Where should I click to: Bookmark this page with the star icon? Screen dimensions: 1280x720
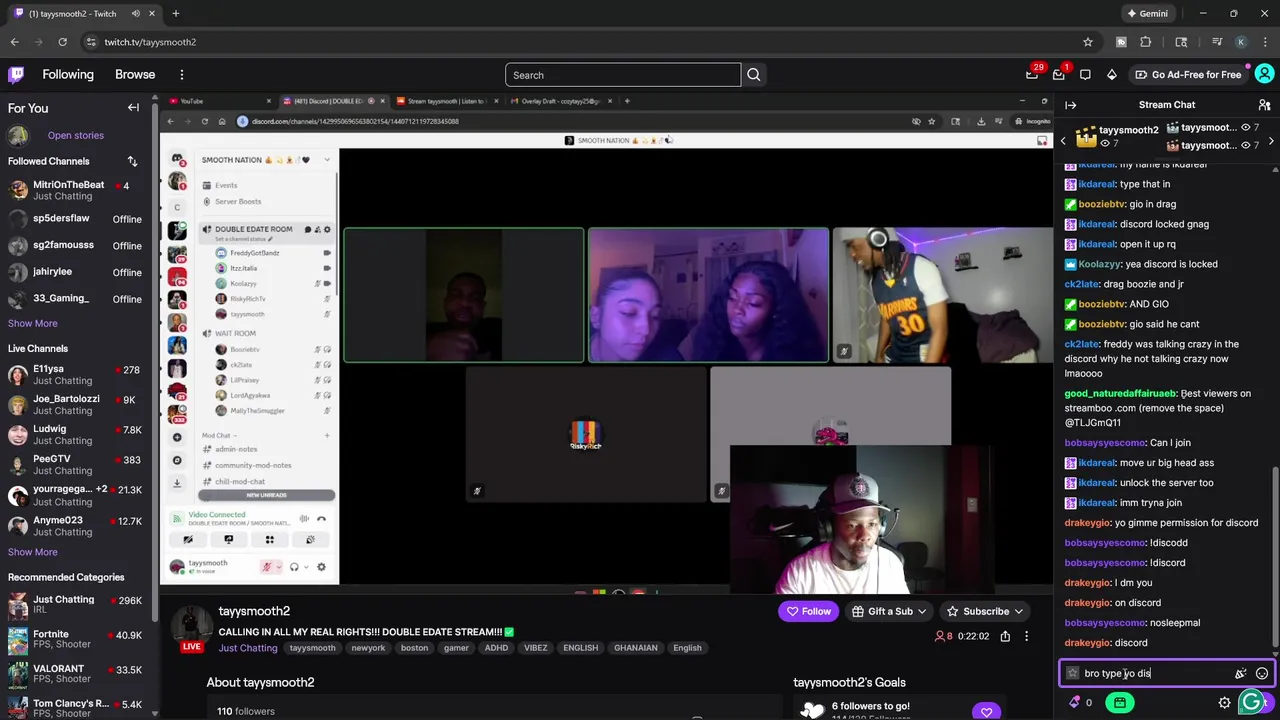coord(1088,42)
